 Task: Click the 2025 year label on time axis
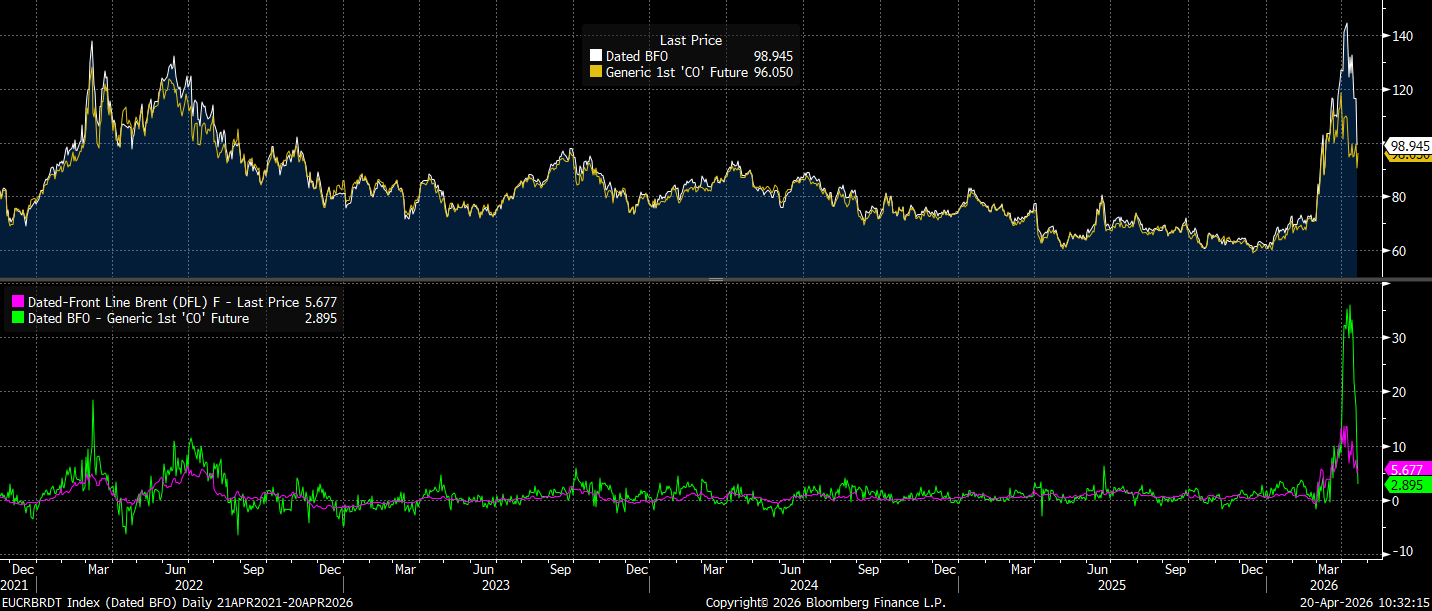[x=1112, y=584]
